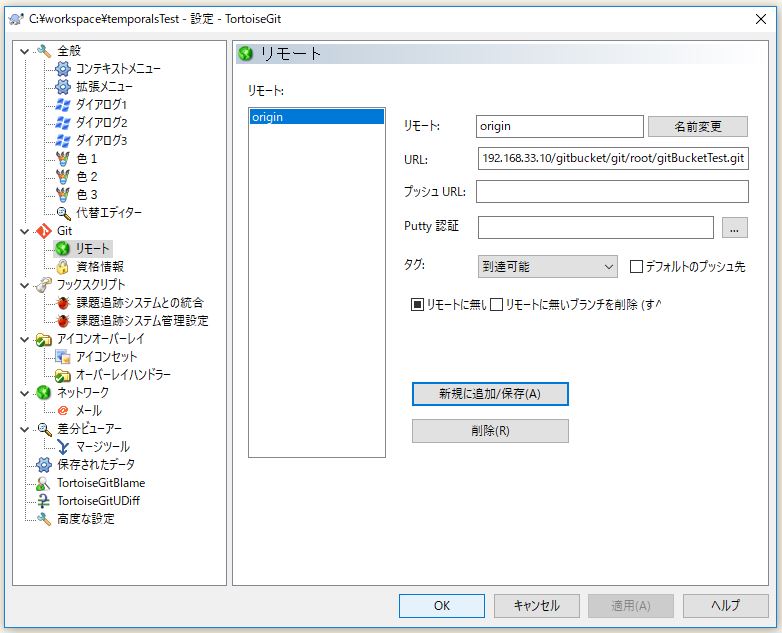Click the hook icon for フックスクリプト
Image resolution: width=782 pixels, height=633 pixels.
[x=44, y=285]
